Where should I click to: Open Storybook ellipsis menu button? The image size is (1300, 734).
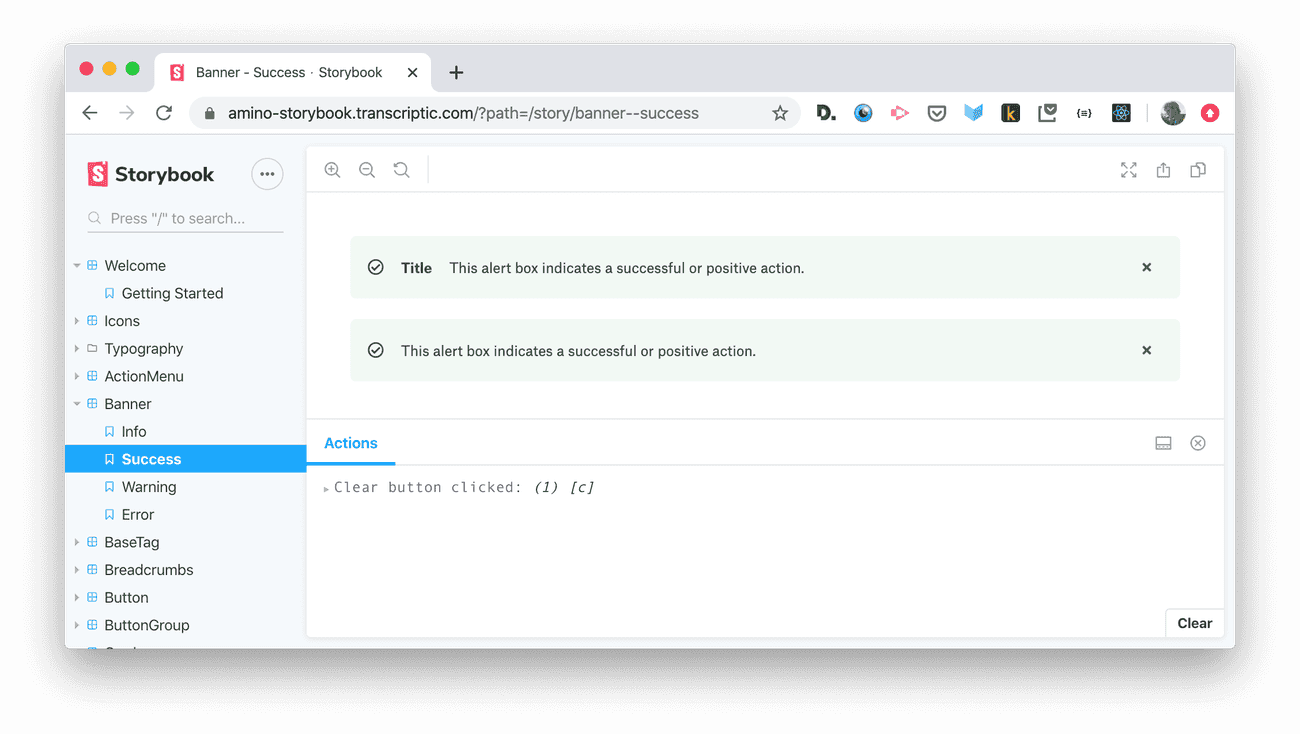pyautogui.click(x=267, y=174)
